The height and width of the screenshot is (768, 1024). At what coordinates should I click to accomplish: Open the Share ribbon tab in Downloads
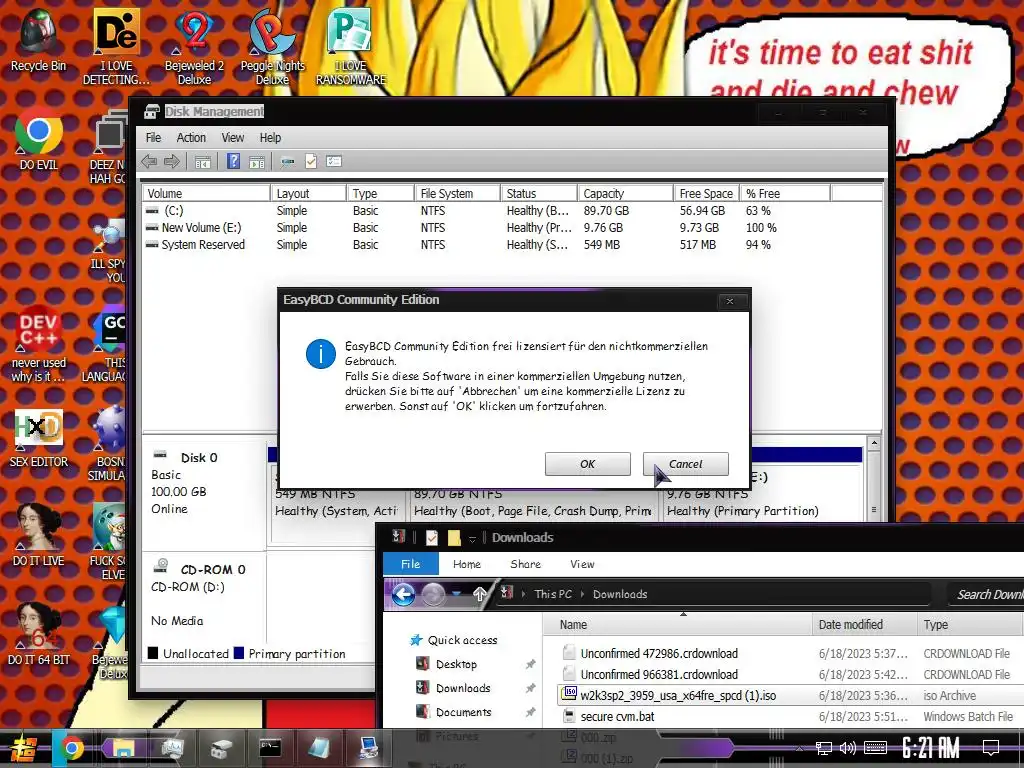525,564
